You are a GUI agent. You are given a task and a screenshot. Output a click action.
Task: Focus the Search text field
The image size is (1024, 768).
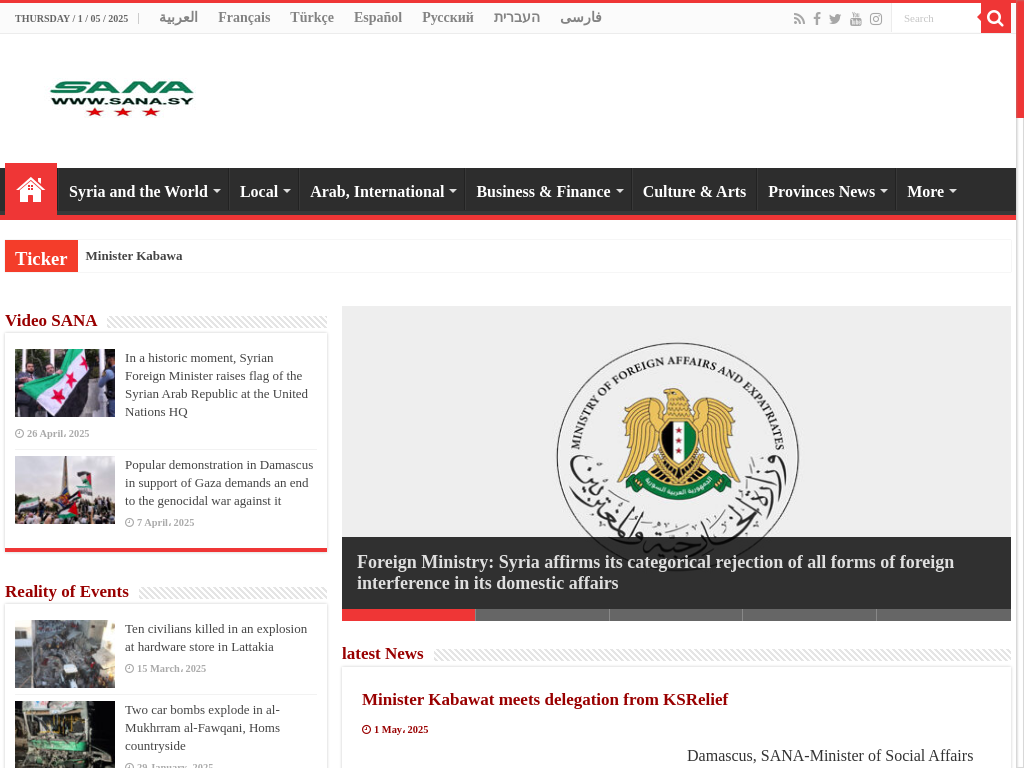pos(936,18)
